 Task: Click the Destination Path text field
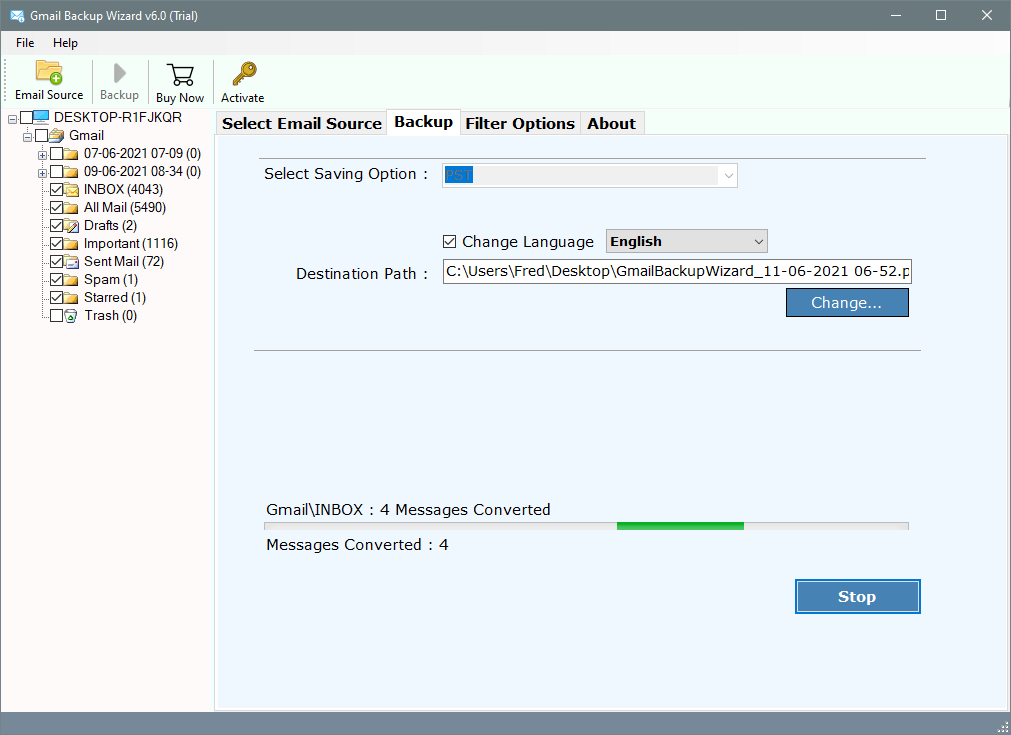click(677, 271)
